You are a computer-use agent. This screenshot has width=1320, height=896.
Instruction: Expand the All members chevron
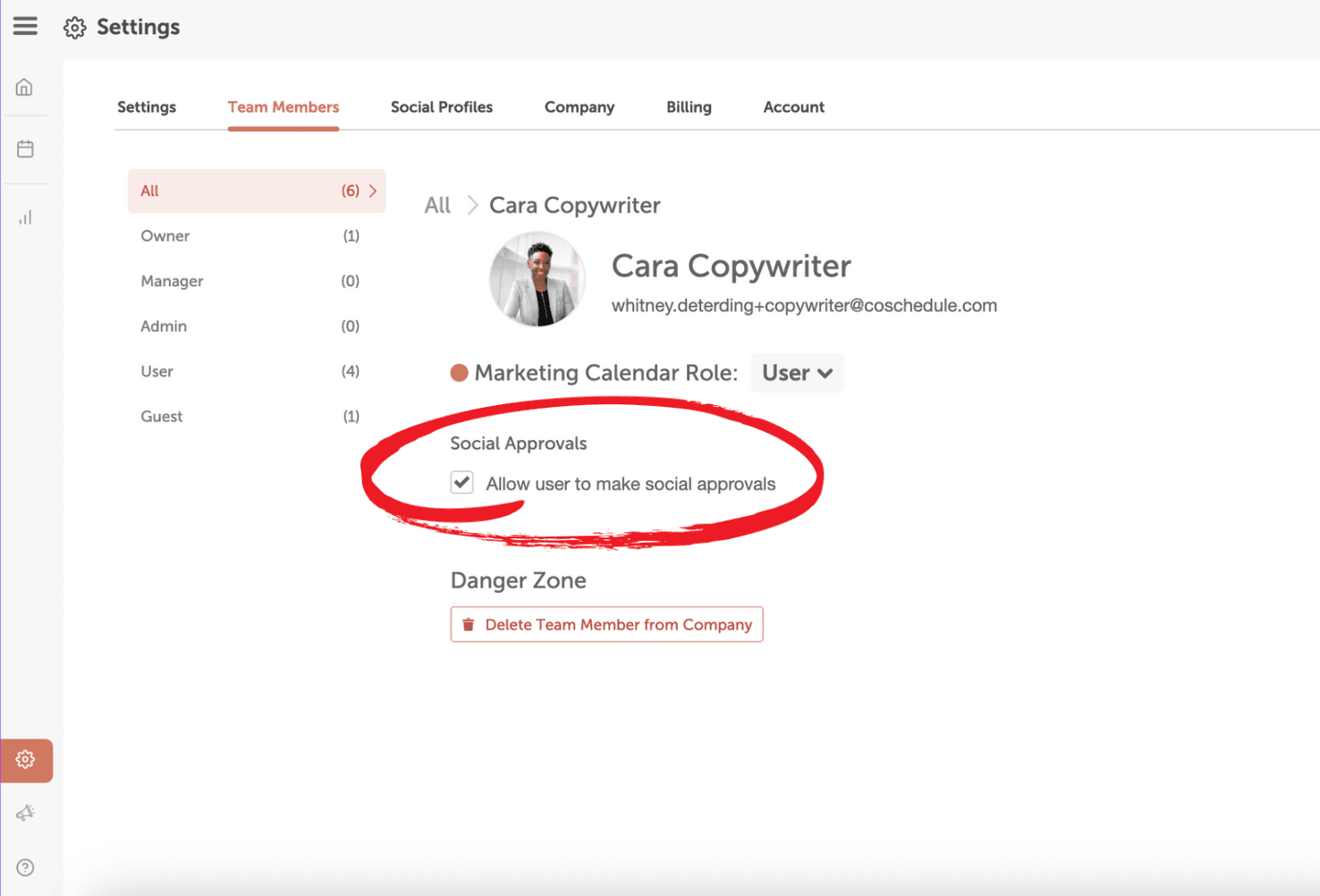point(373,191)
